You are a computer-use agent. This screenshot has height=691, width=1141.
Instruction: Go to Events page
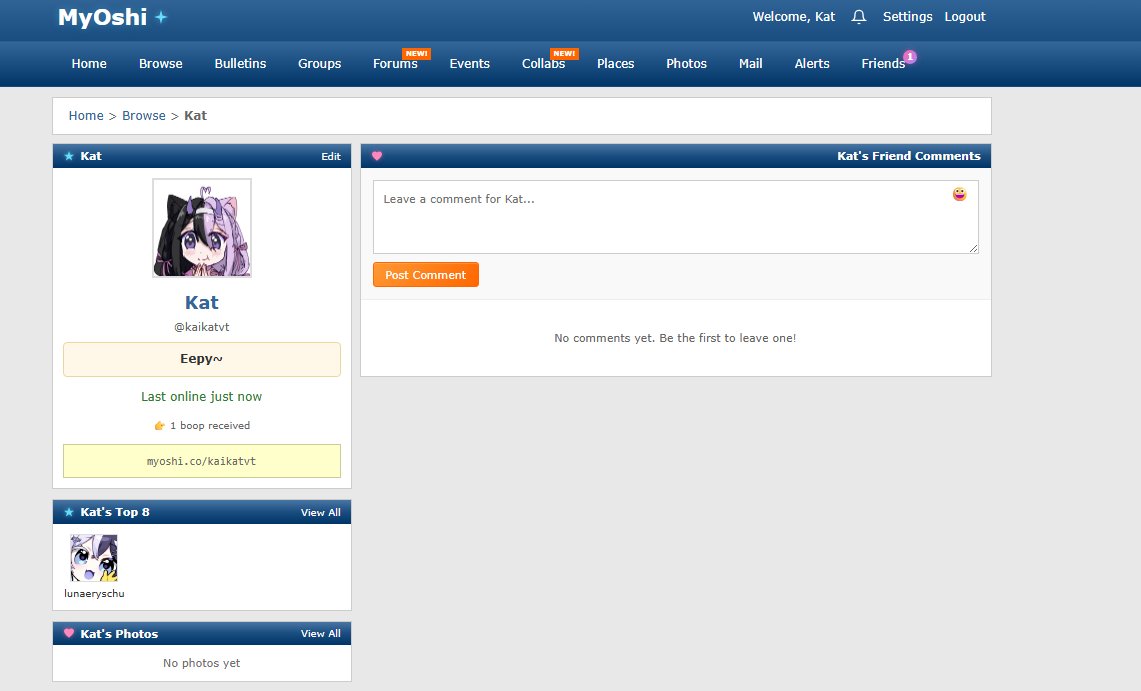(469, 63)
